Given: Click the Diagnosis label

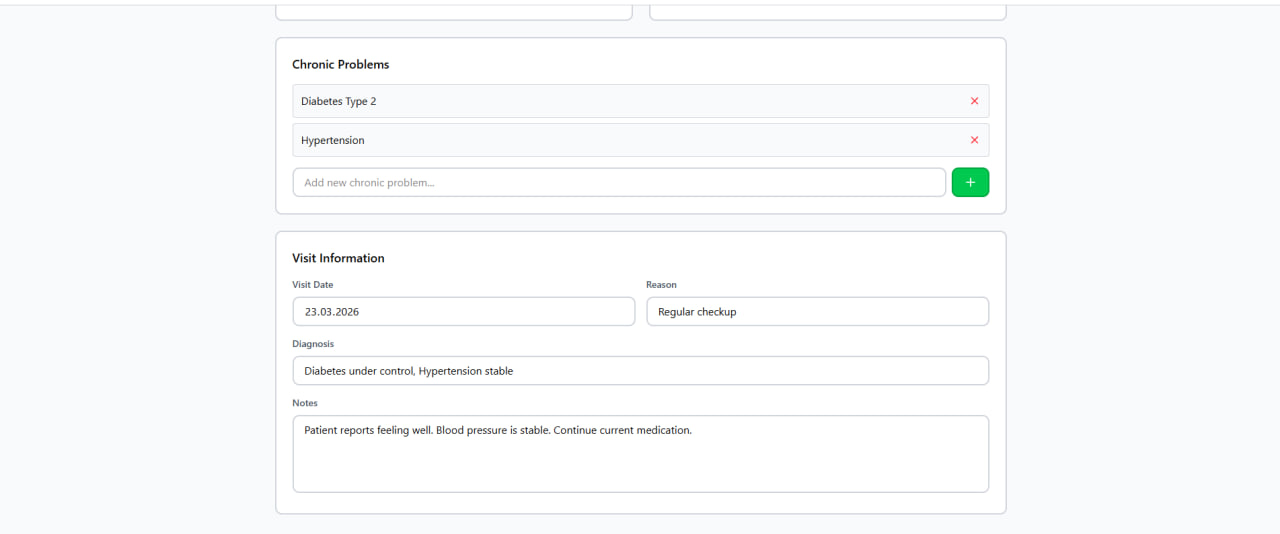Looking at the screenshot, I should point(313,344).
